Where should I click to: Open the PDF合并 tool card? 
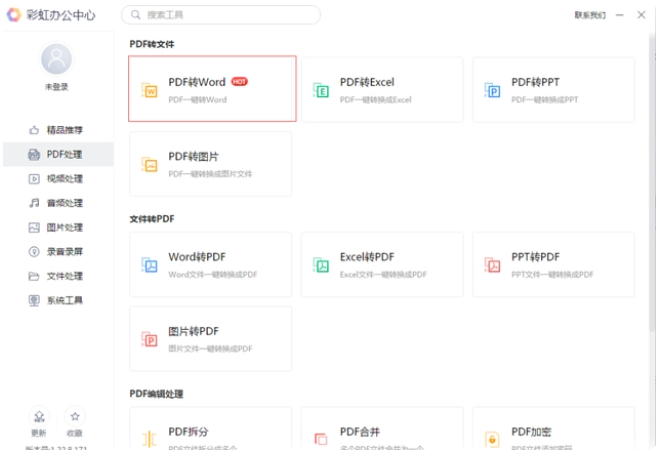pyautogui.click(x=382, y=429)
